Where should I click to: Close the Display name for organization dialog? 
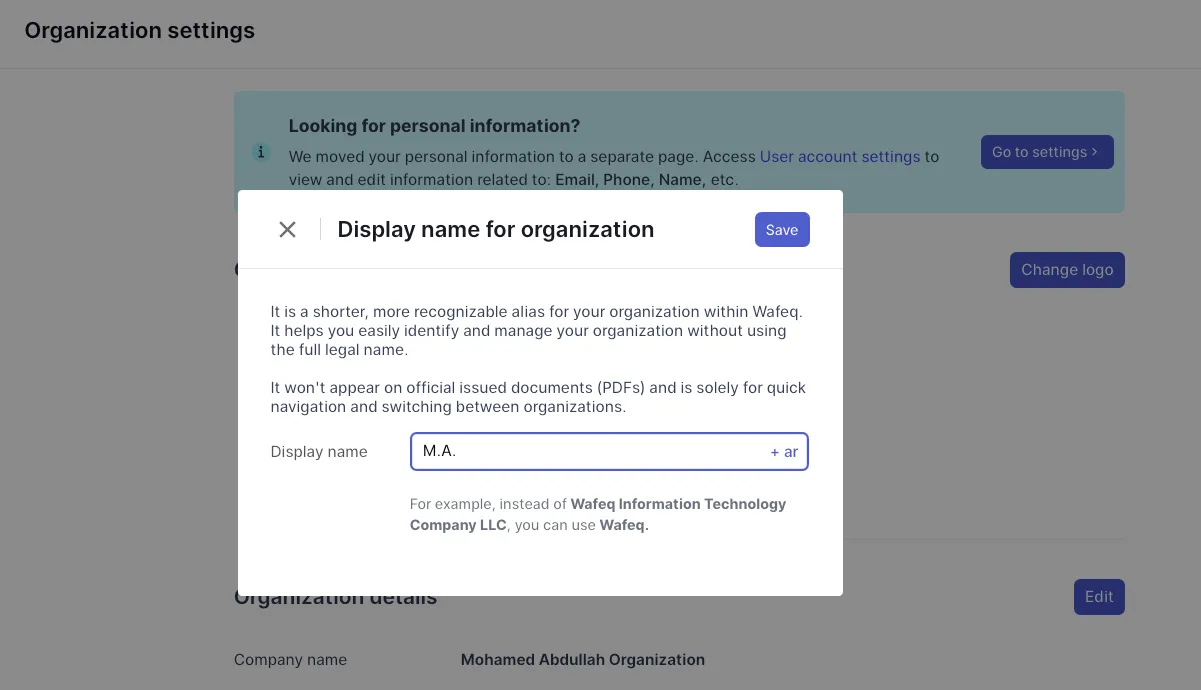click(x=287, y=229)
